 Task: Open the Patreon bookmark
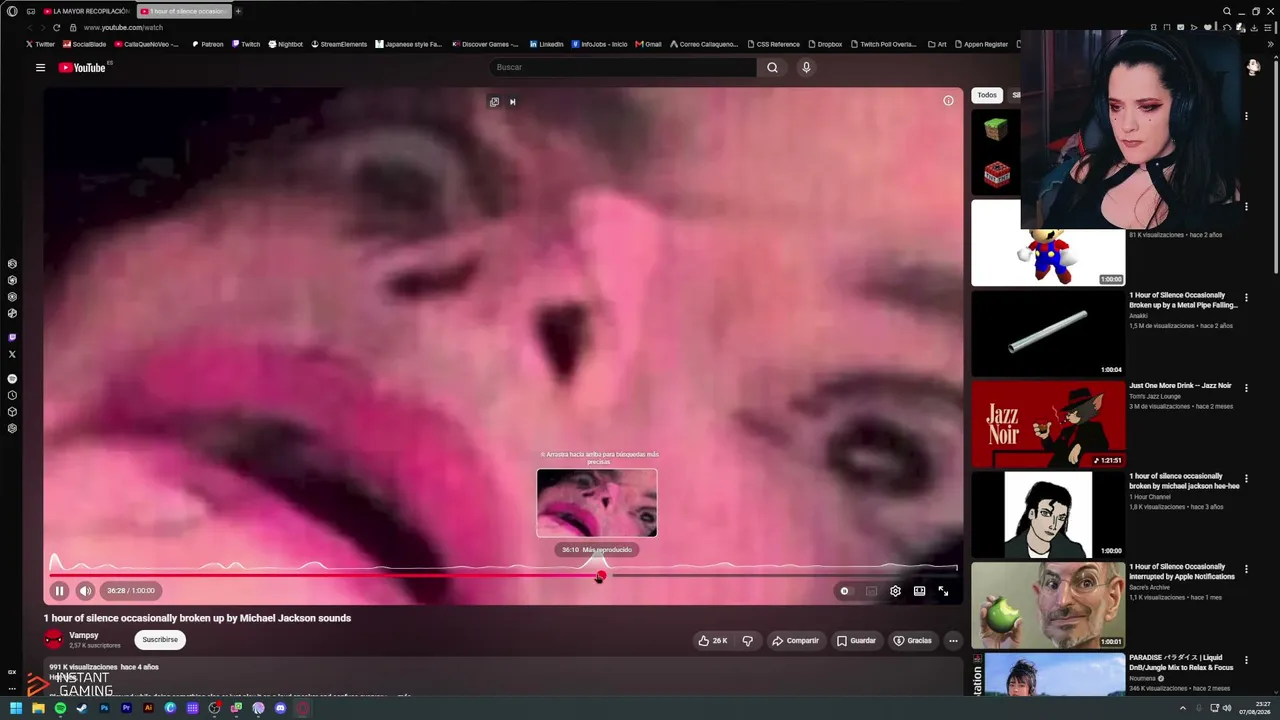207,44
